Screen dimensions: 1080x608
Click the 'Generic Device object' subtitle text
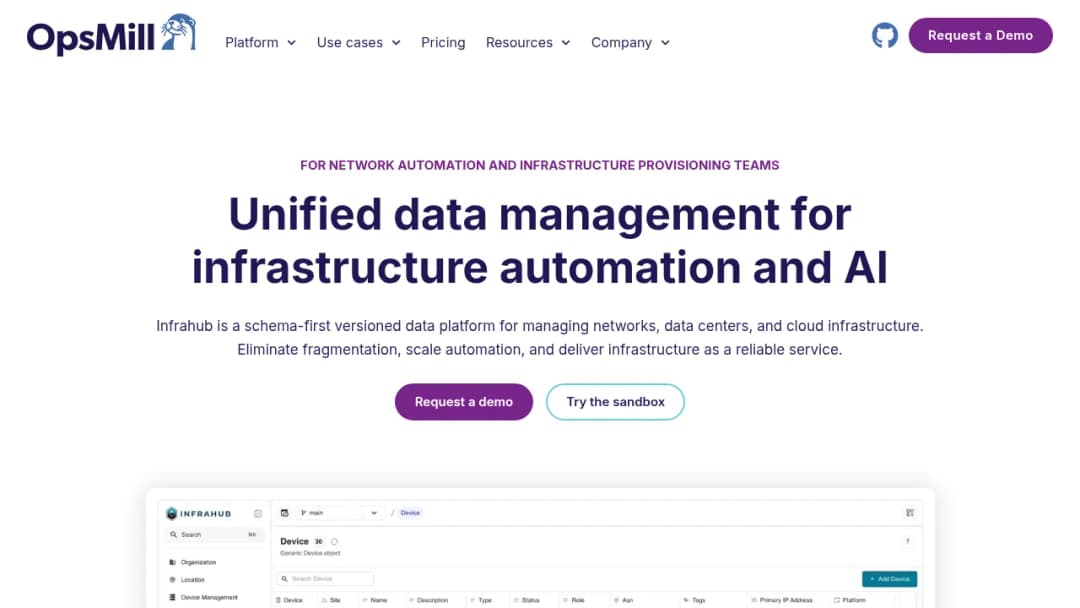coord(310,553)
